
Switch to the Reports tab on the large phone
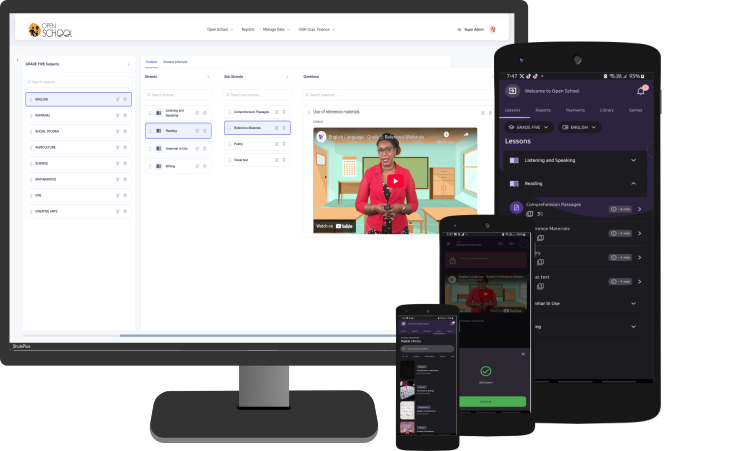tap(543, 110)
